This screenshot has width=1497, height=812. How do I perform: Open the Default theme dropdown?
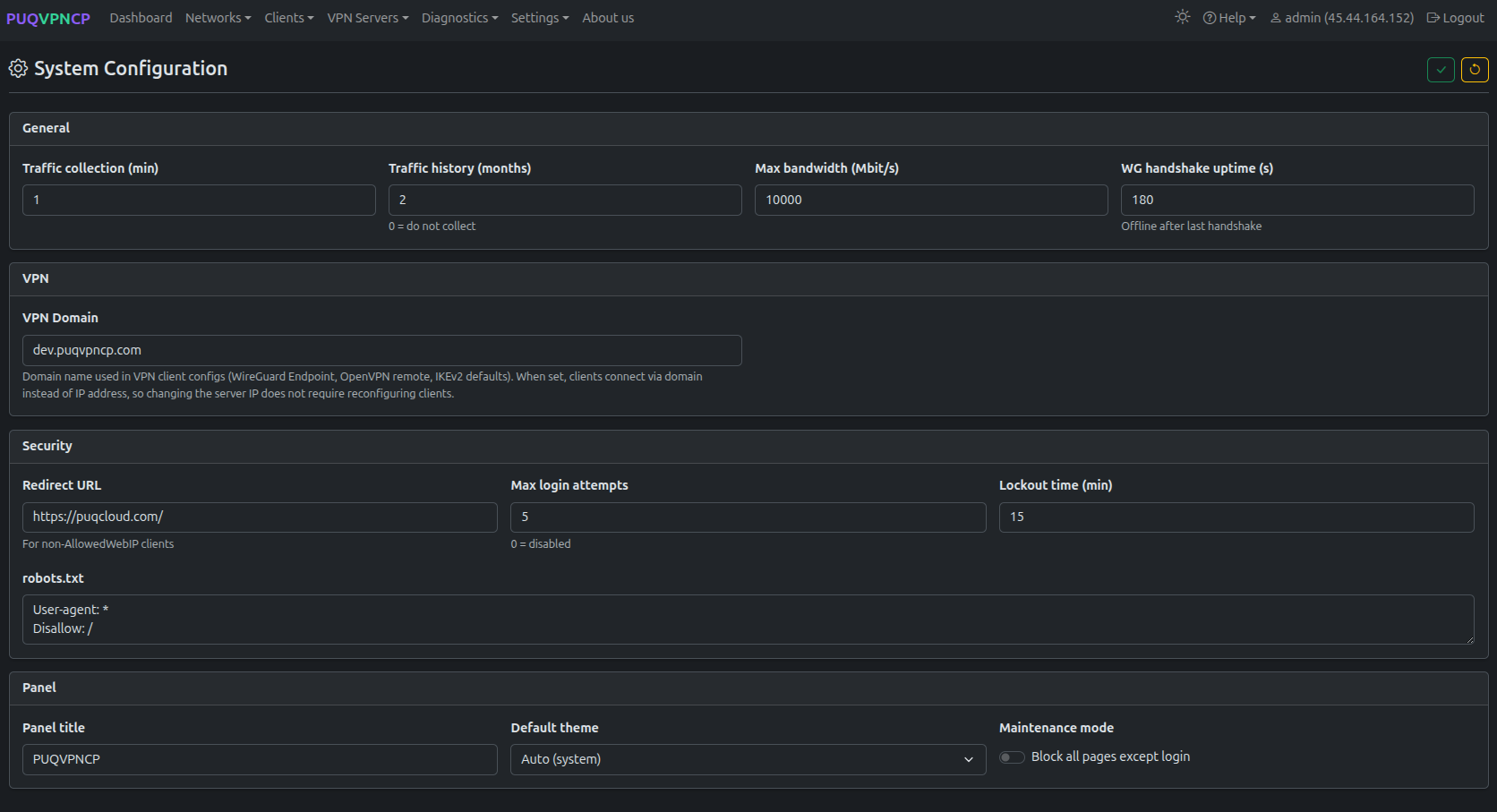tap(748, 759)
